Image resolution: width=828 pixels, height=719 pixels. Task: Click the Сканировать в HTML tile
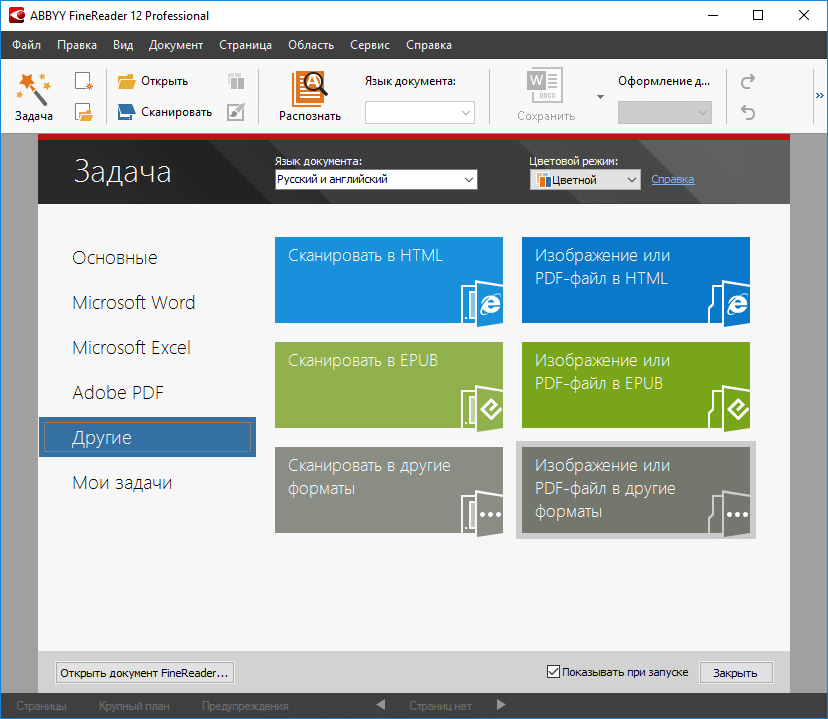point(389,280)
